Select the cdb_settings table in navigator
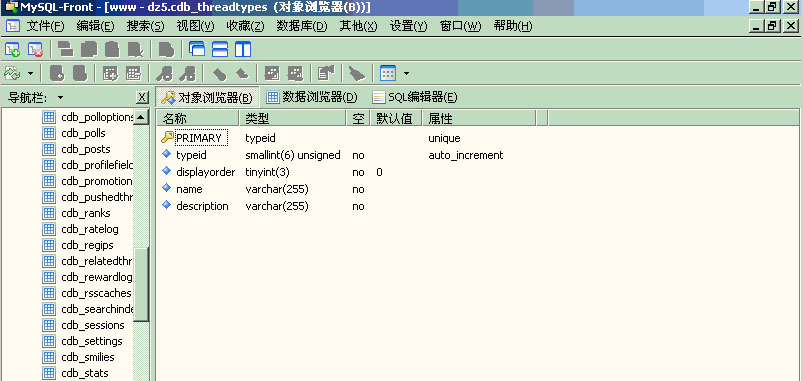 (x=82, y=341)
